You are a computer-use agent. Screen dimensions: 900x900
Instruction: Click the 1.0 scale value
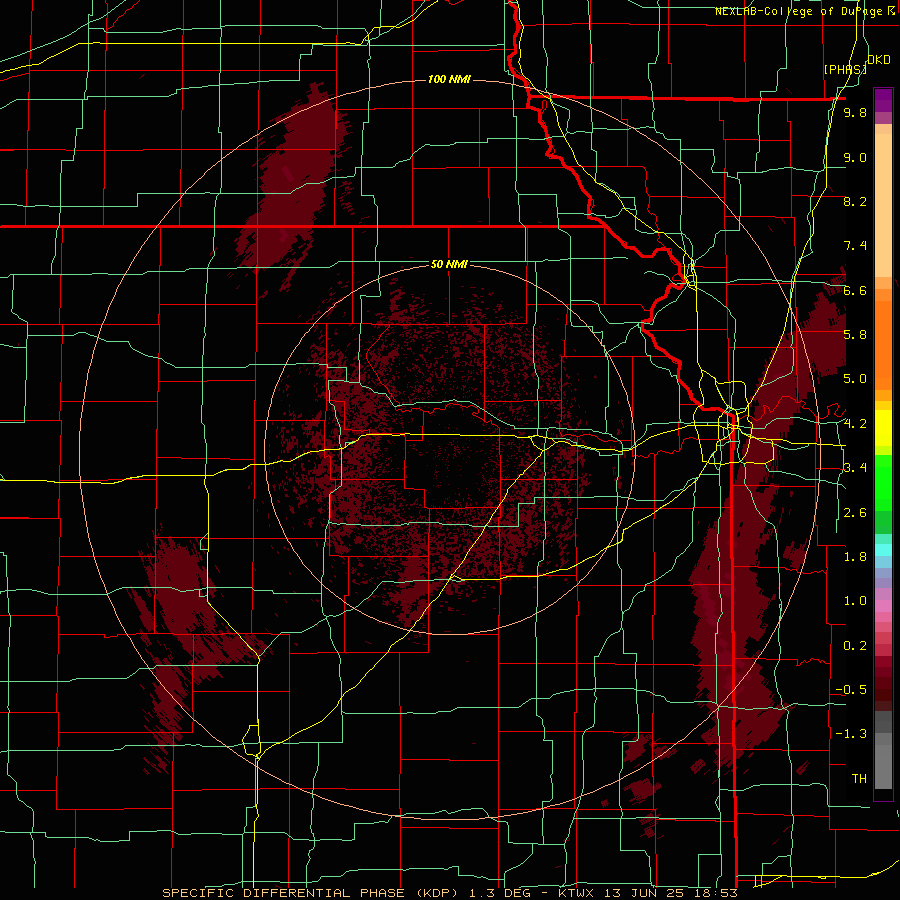855,601
